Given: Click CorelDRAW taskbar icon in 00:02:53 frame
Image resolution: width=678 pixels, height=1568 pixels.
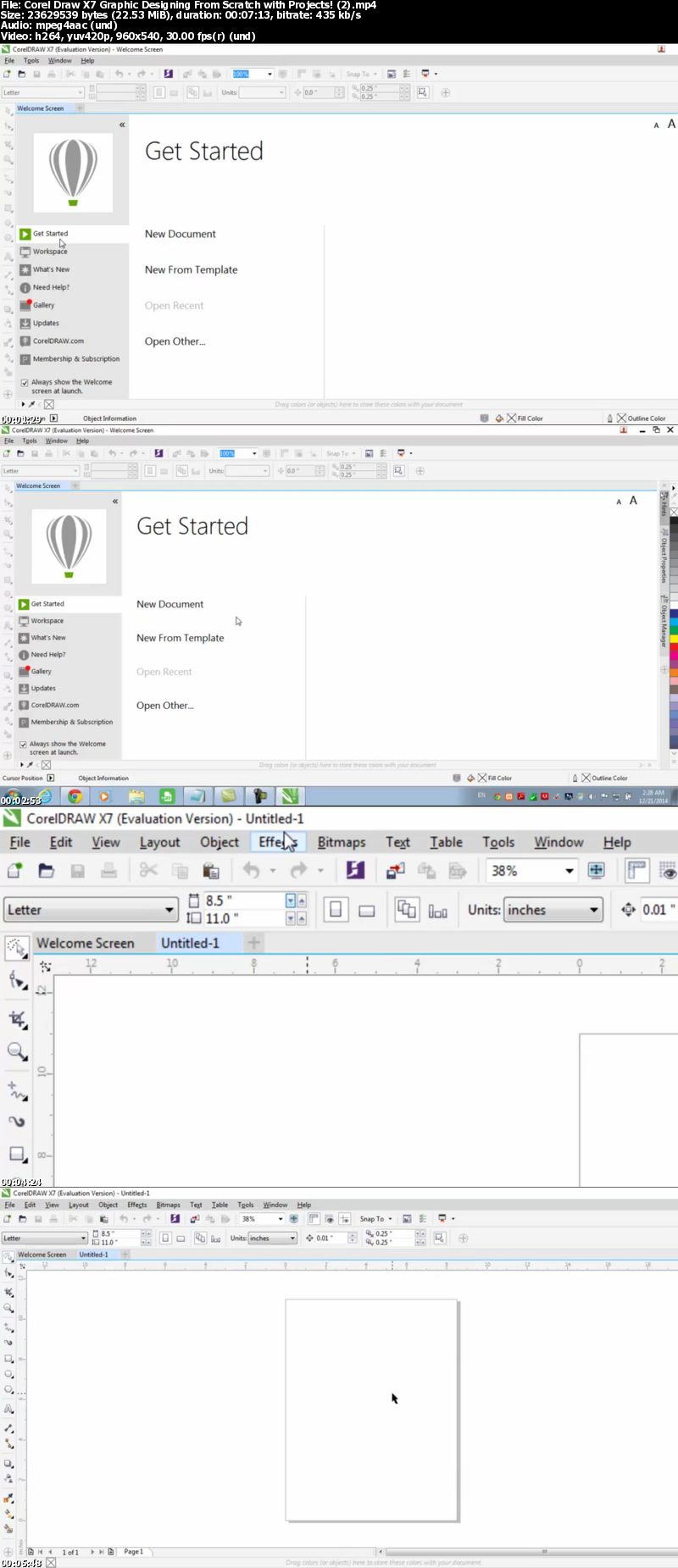Looking at the screenshot, I should pos(291,795).
